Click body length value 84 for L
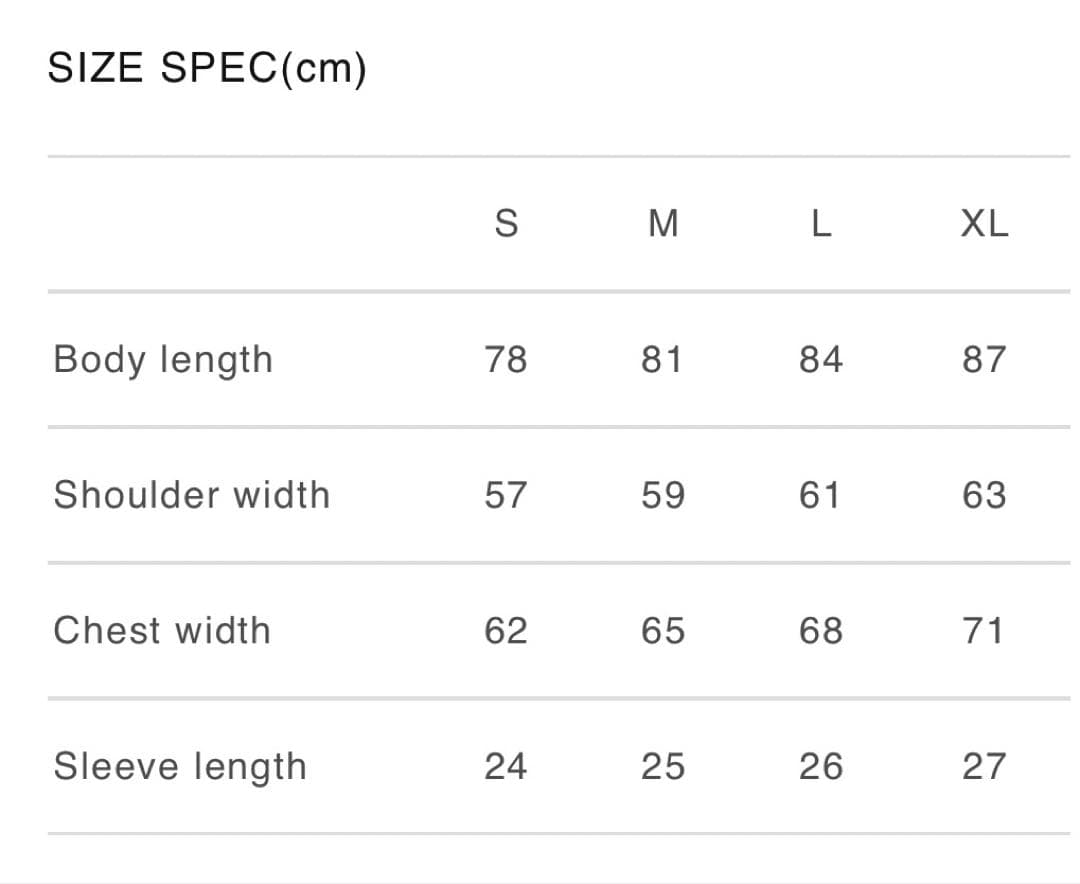The height and width of the screenshot is (884, 1080). (820, 360)
